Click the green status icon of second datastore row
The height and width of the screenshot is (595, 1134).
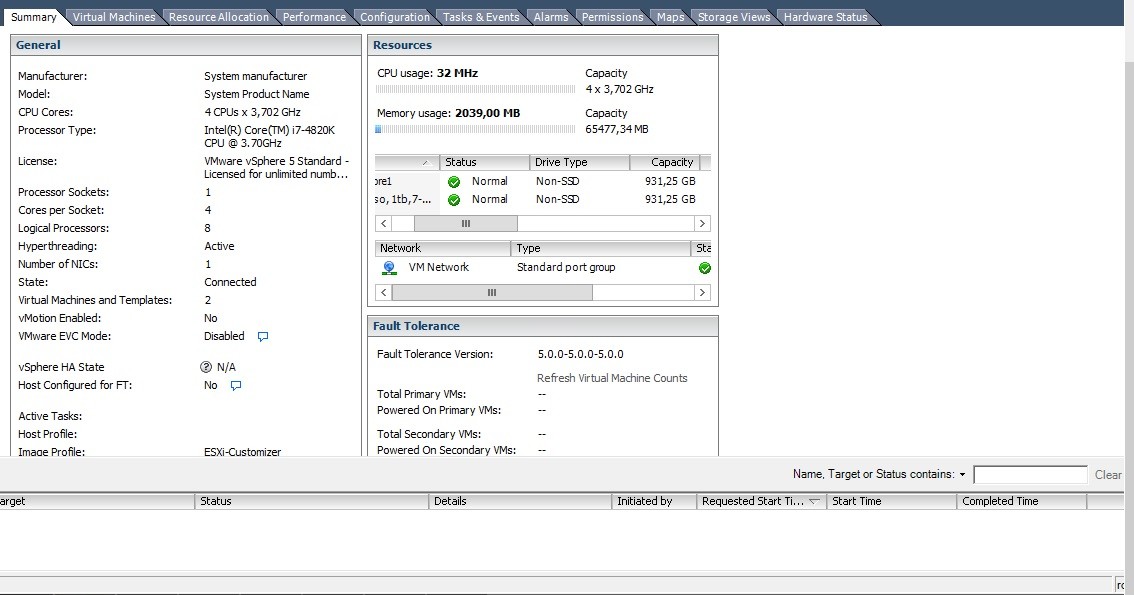pos(454,200)
